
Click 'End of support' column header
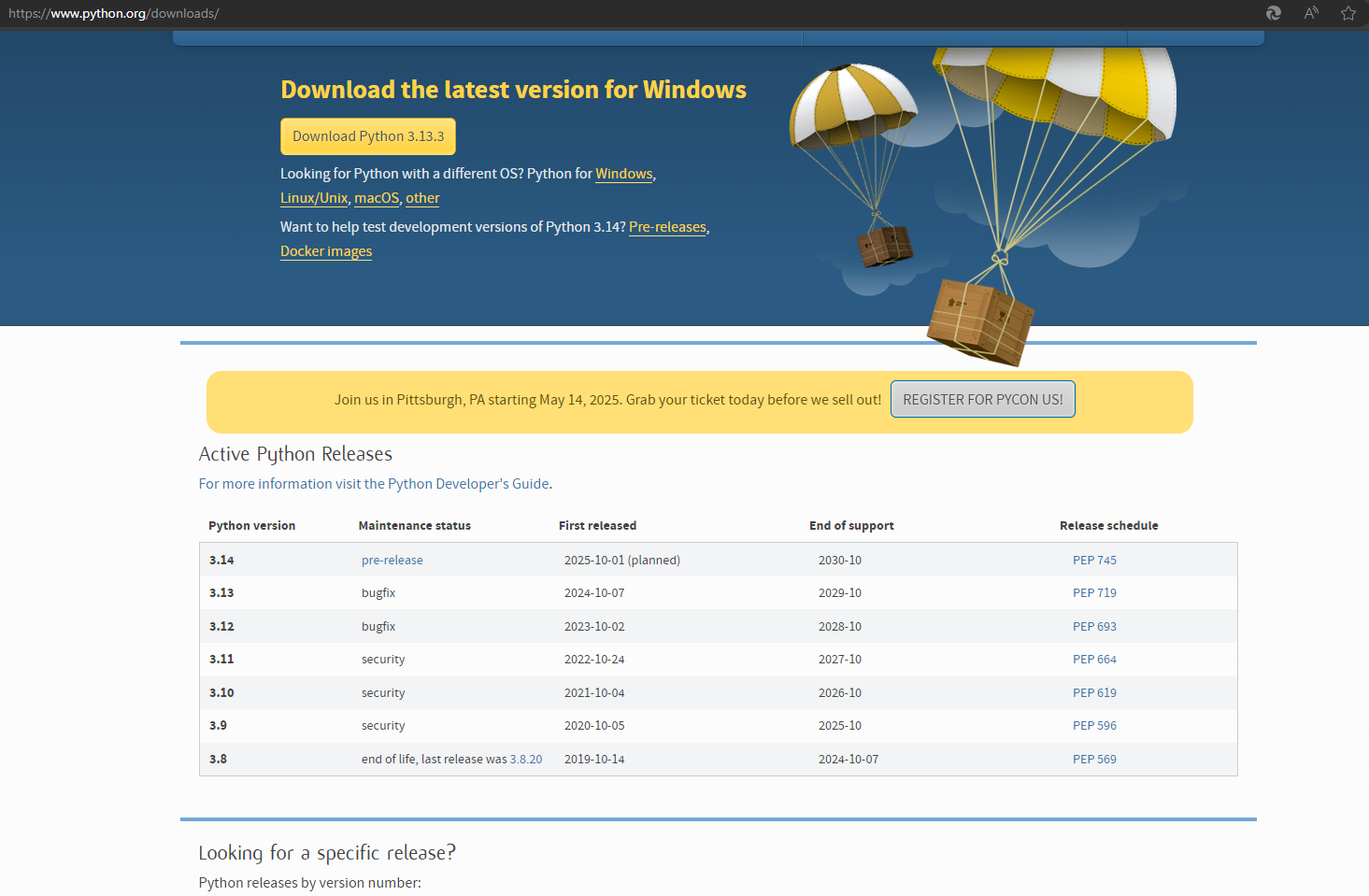click(852, 526)
